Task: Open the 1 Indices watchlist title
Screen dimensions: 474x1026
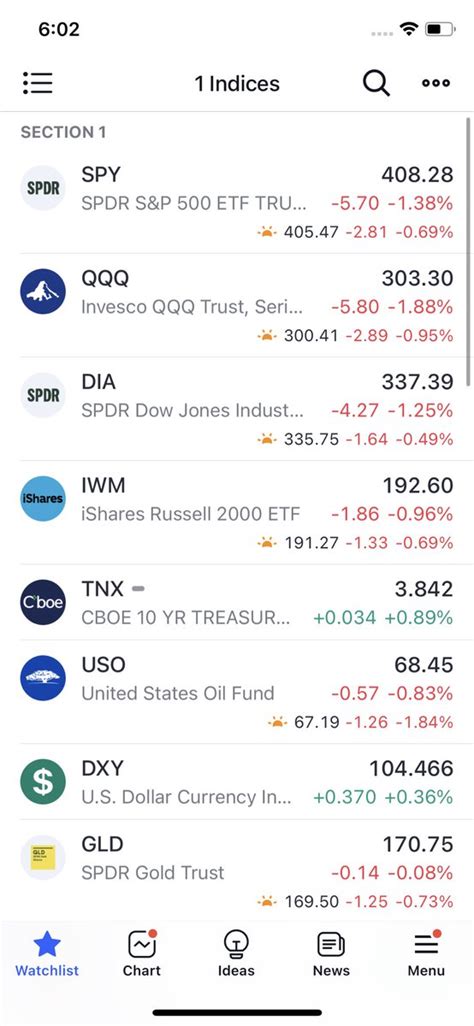Action: click(x=237, y=84)
